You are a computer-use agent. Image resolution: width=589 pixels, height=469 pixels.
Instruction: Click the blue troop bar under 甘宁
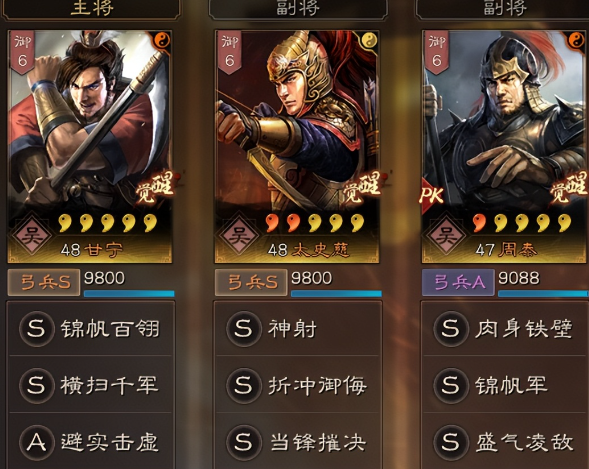tap(129, 294)
